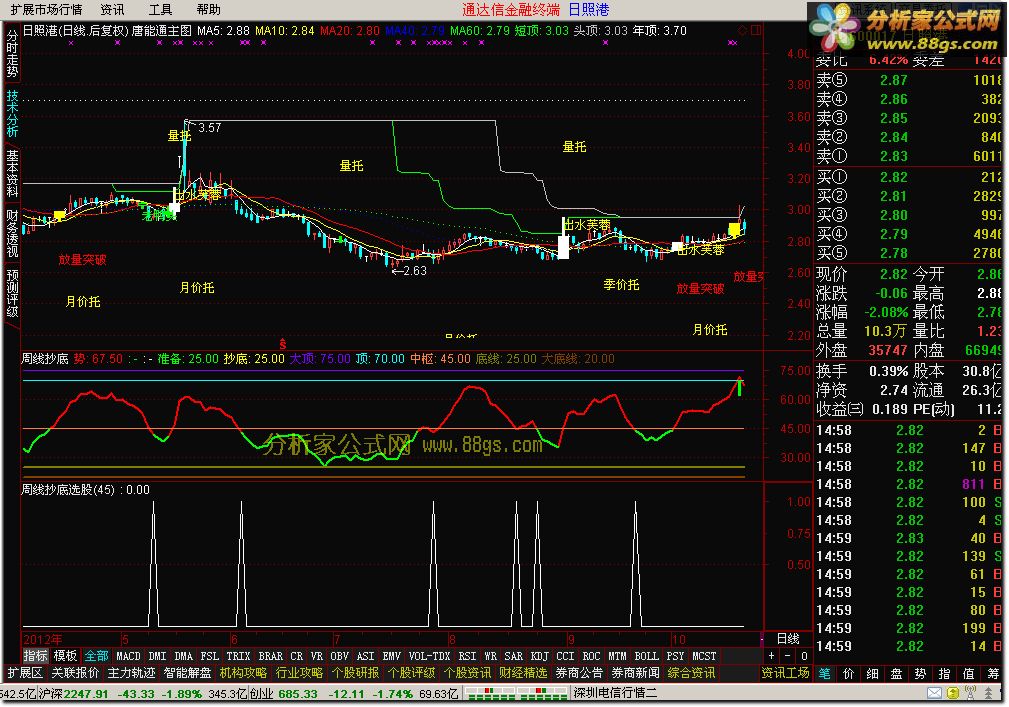The image size is (1009, 707).
Task: Choose the MACD indicator
Action: pos(128,656)
